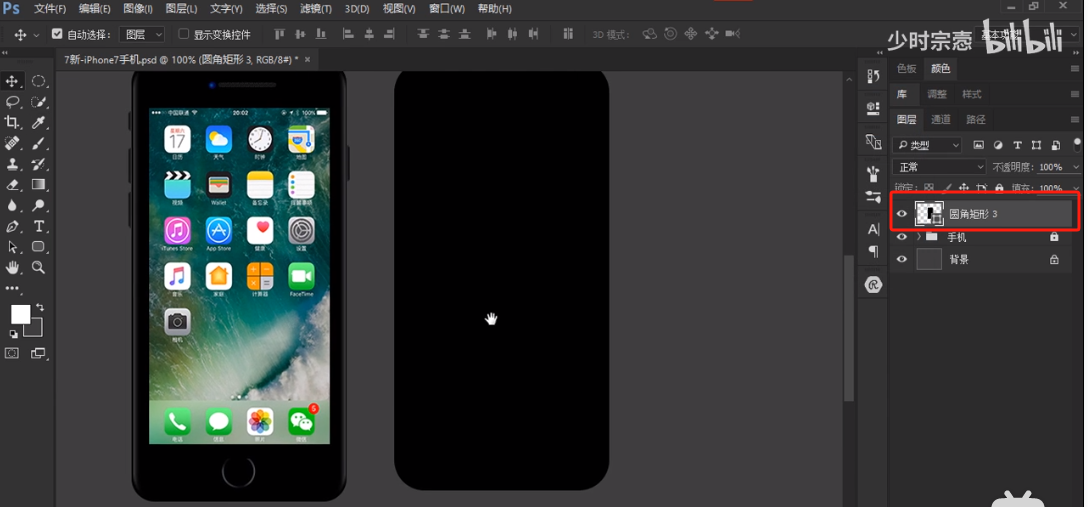
Task: Click the vertical canvas scrollbar
Action: click(x=849, y=328)
